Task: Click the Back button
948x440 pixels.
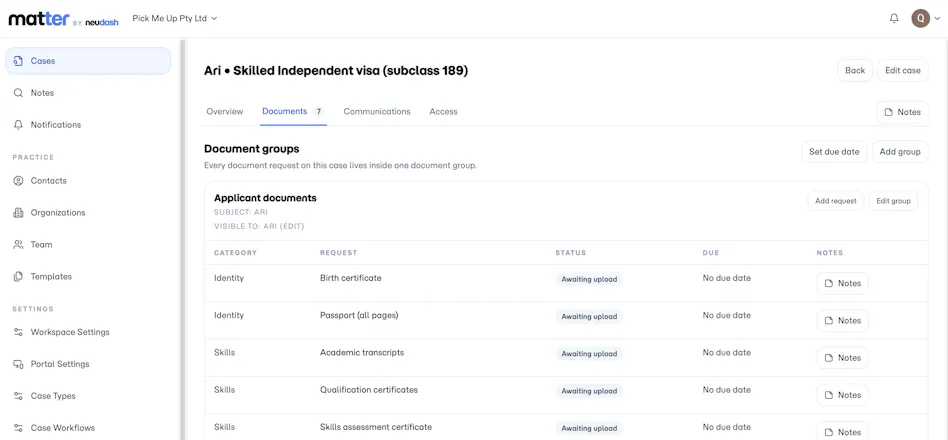Action: click(855, 71)
